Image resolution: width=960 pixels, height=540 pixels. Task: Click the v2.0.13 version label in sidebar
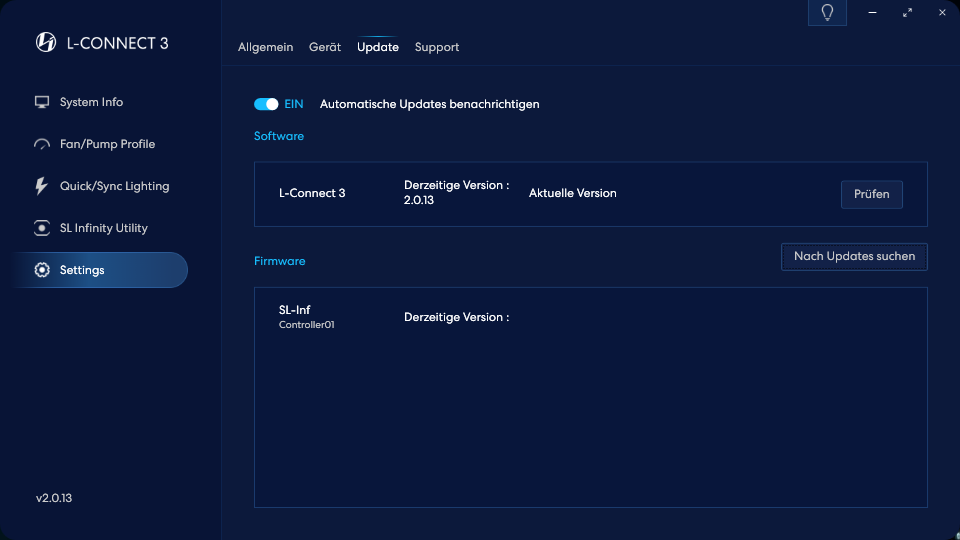pos(54,498)
